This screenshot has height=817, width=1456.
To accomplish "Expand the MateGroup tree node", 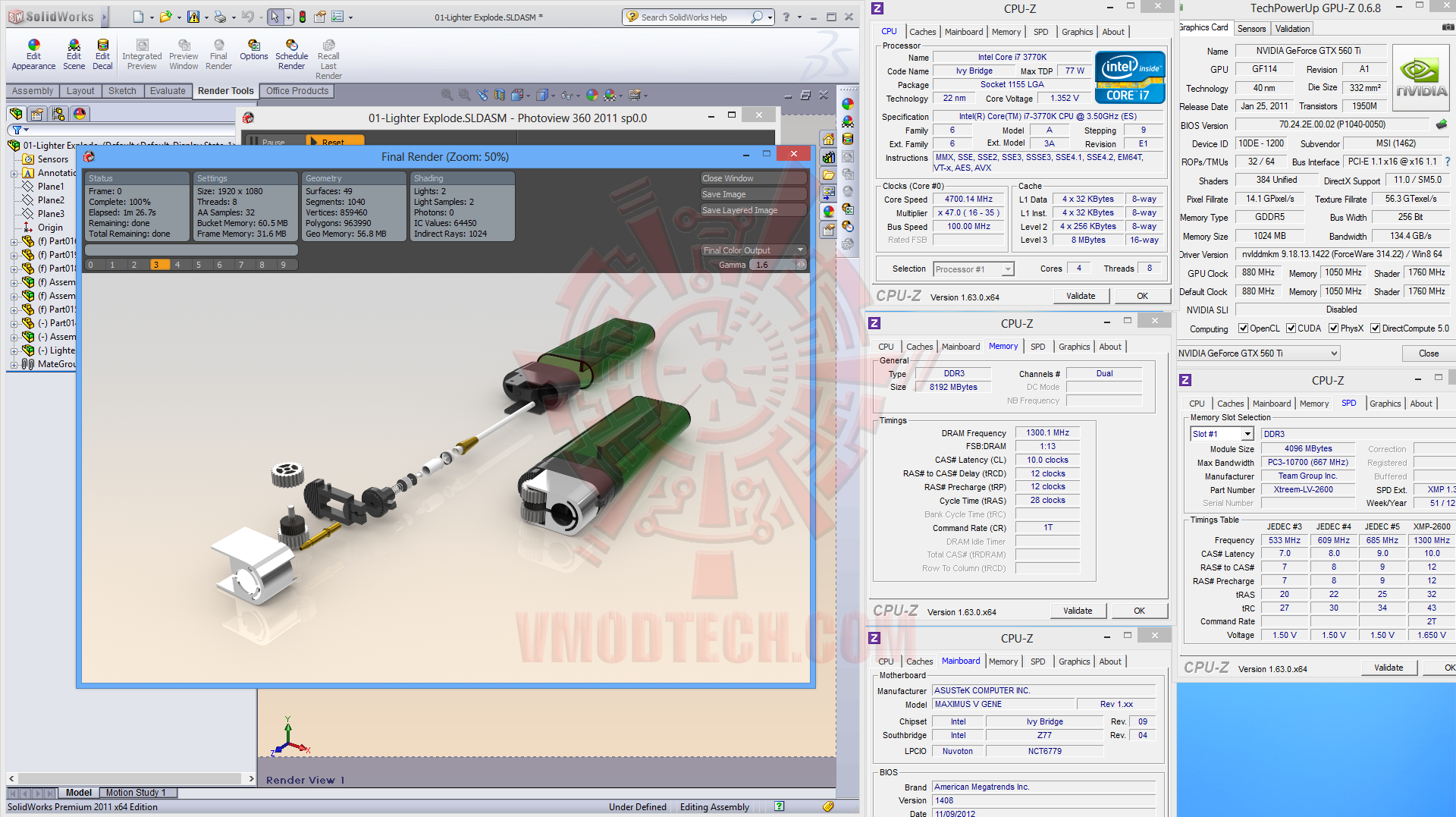I will coord(14,364).
